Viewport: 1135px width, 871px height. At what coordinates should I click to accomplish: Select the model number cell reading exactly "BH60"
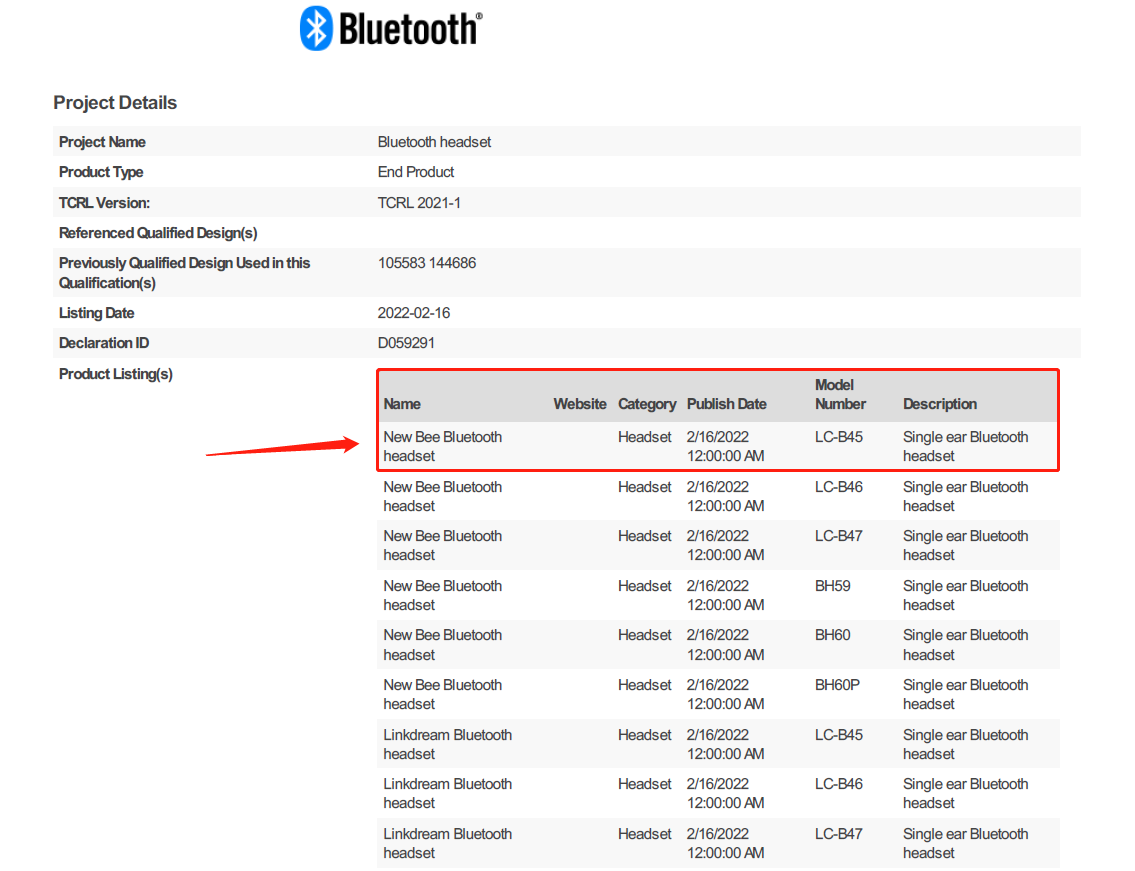(x=832, y=636)
